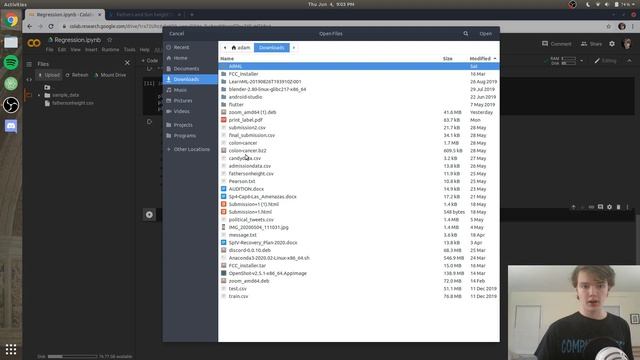Select the android-studio folder
This screenshot has width=640, height=360.
point(359,97)
